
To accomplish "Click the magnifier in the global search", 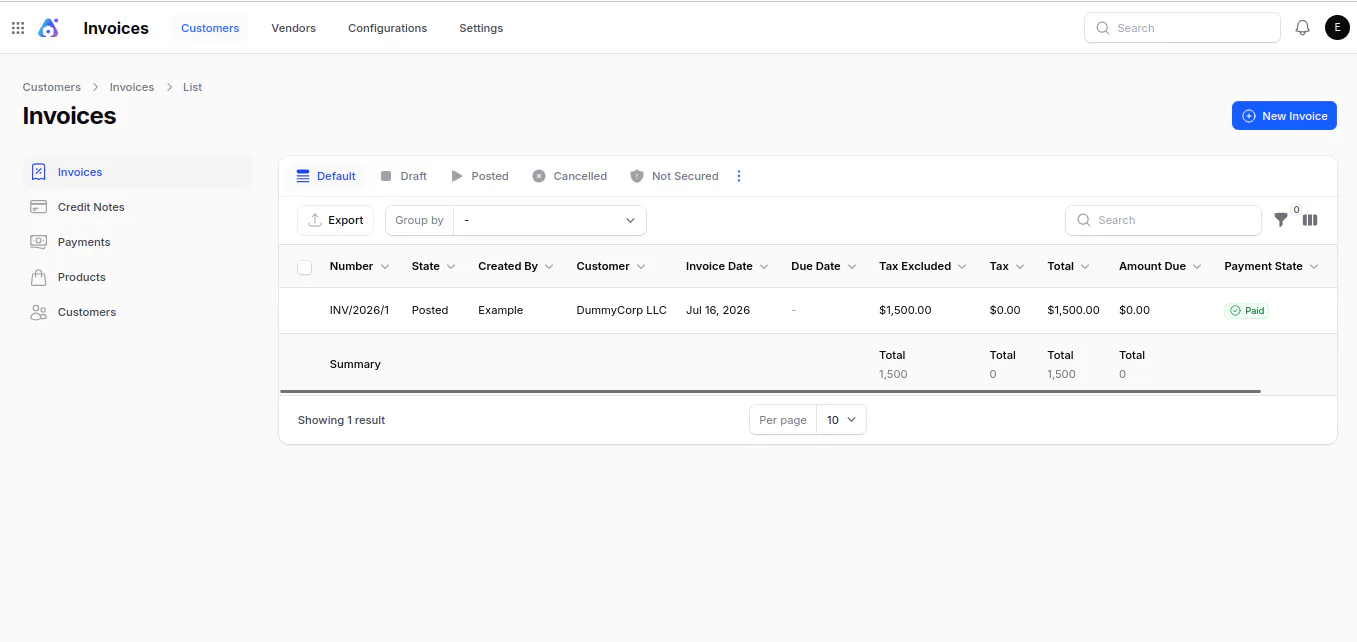I will click(1103, 28).
